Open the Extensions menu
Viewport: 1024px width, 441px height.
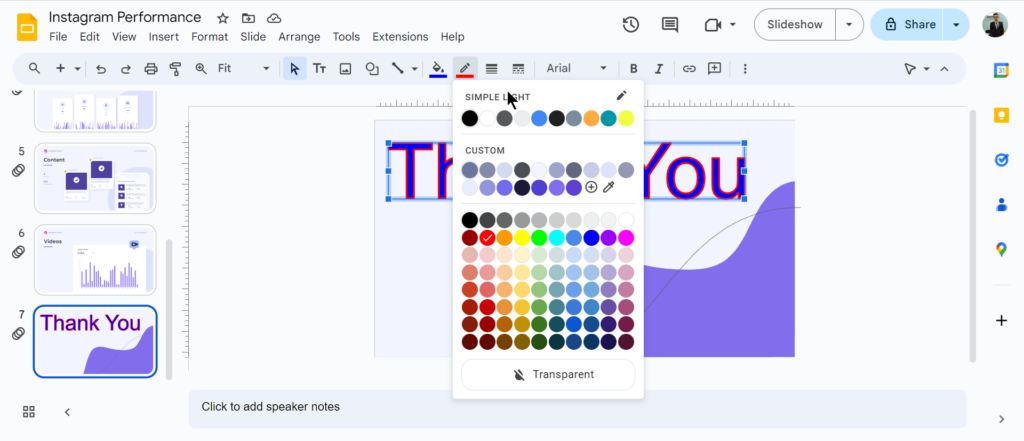(x=400, y=37)
